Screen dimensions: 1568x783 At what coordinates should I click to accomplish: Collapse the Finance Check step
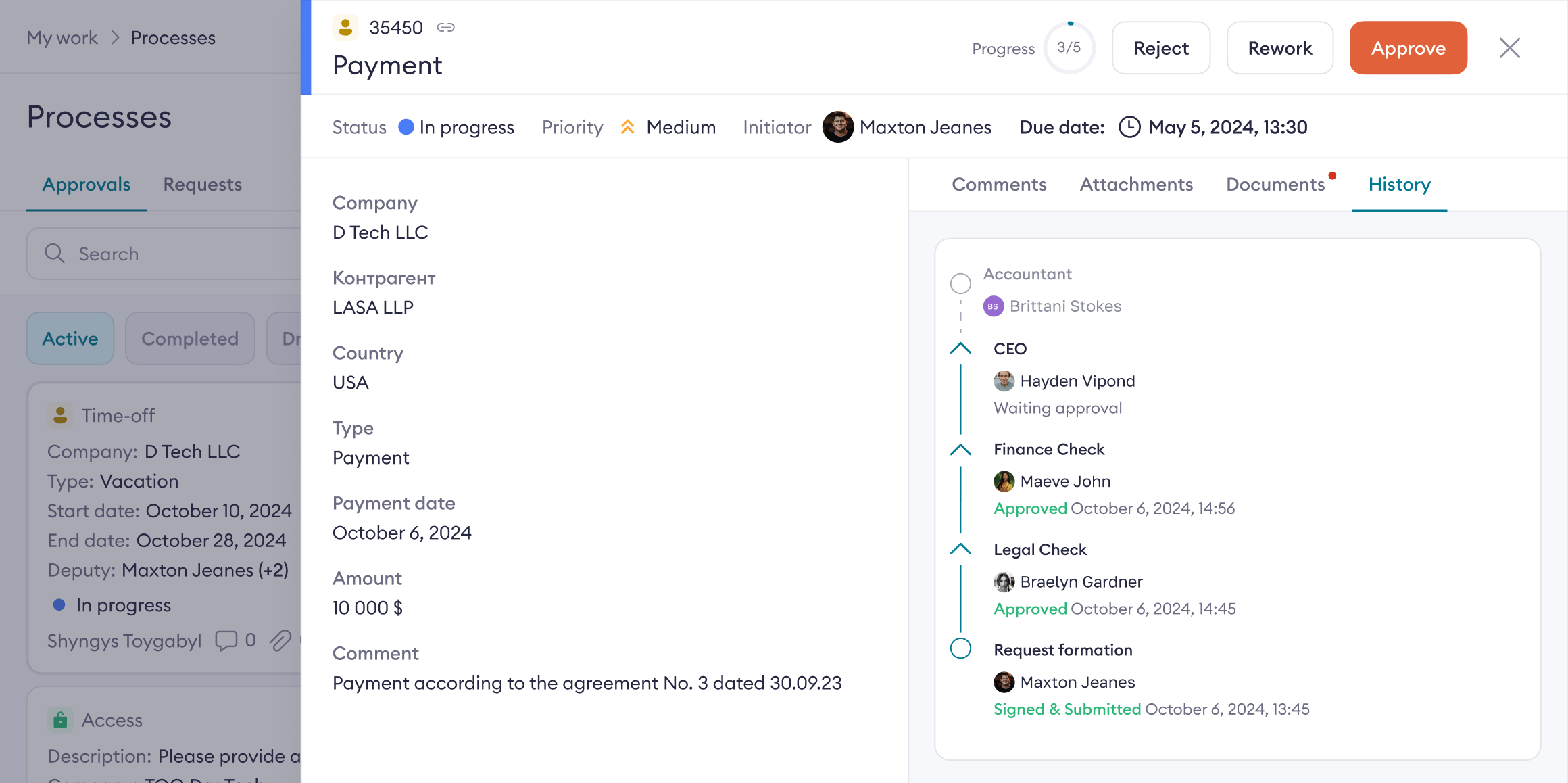click(x=960, y=450)
